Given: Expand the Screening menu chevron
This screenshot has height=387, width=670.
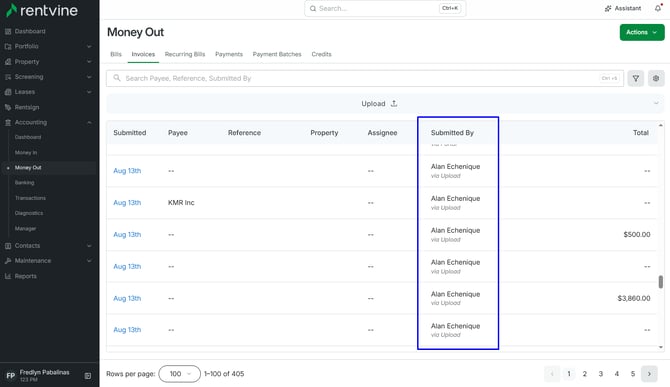Looking at the screenshot, I should (89, 77).
